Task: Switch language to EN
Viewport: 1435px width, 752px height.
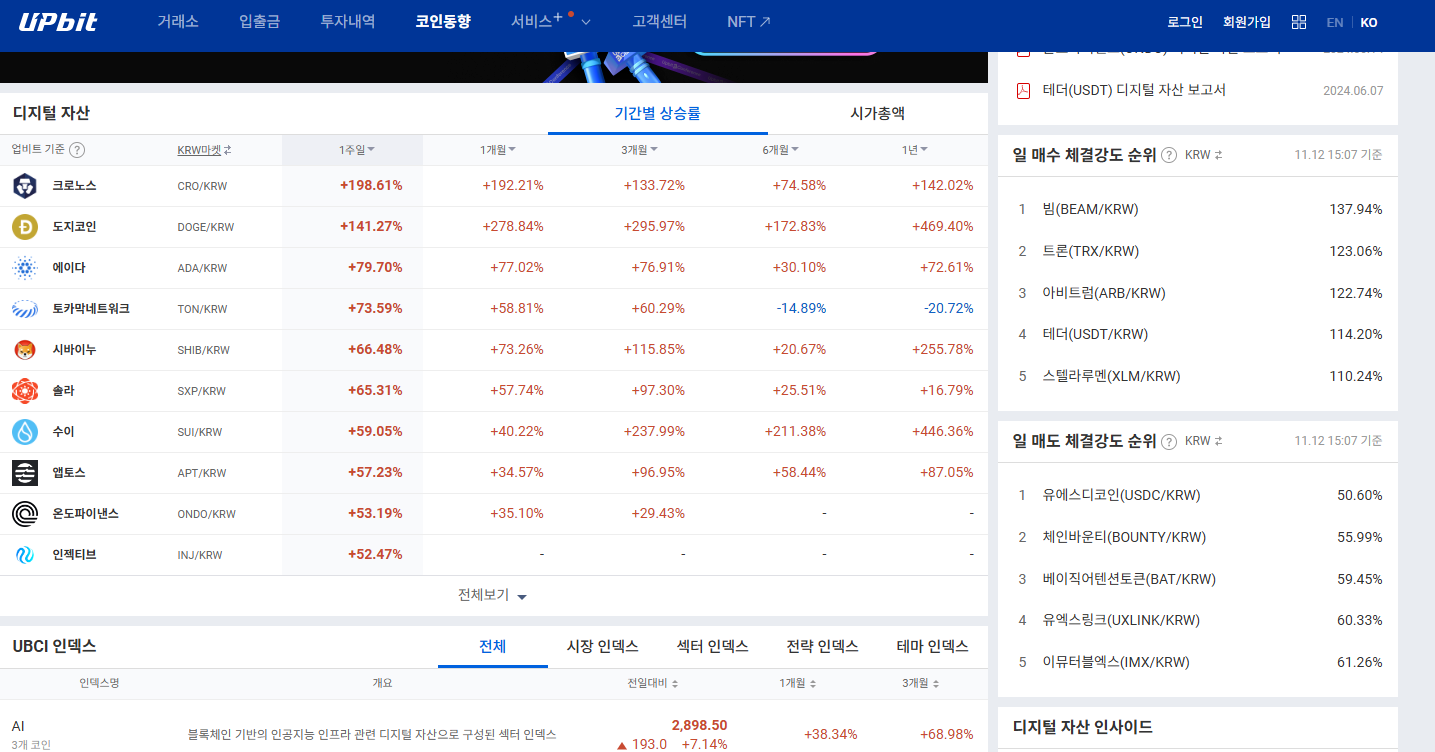Action: tap(1335, 22)
